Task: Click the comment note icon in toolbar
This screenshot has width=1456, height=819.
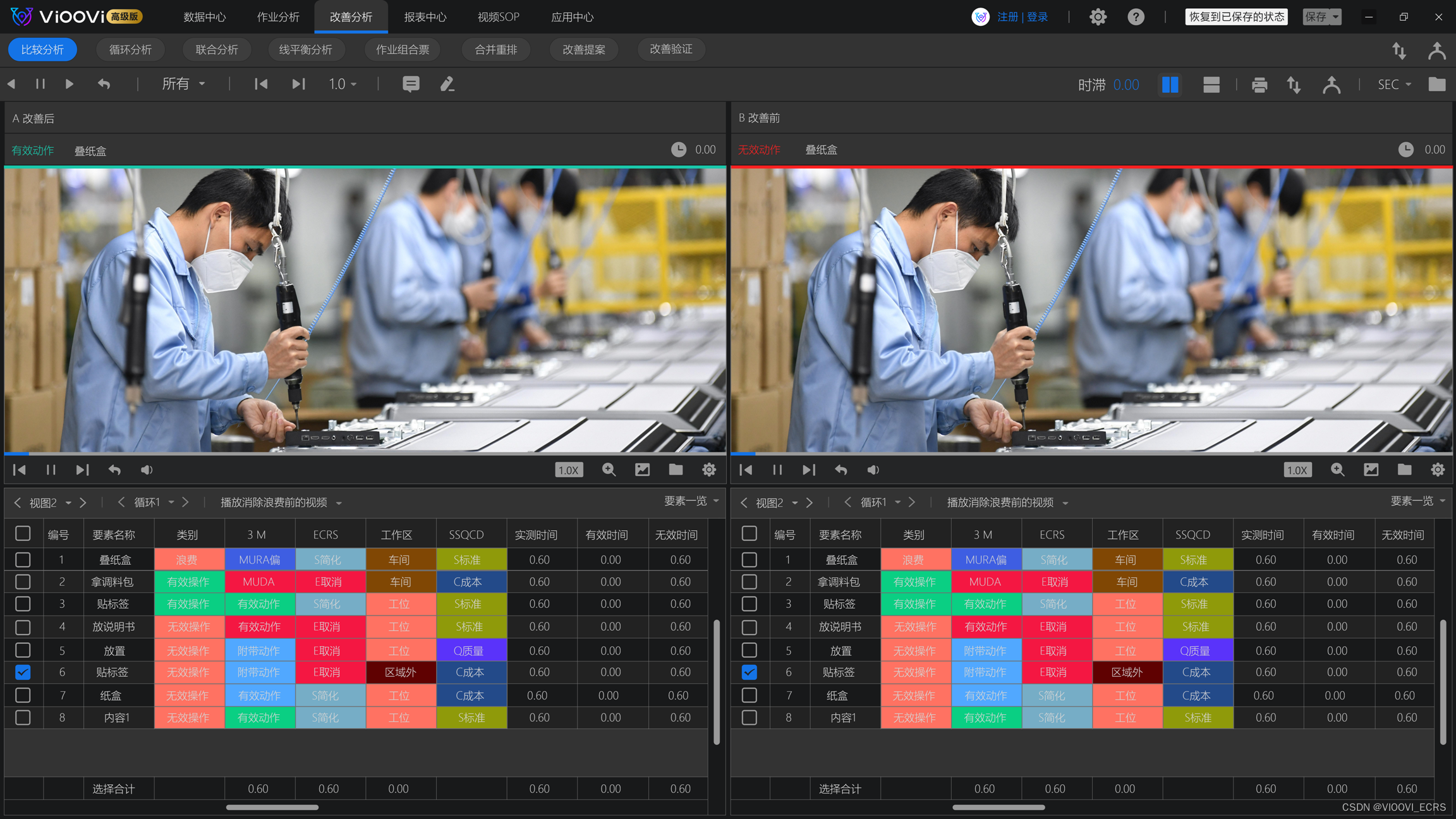Action: 411,84
